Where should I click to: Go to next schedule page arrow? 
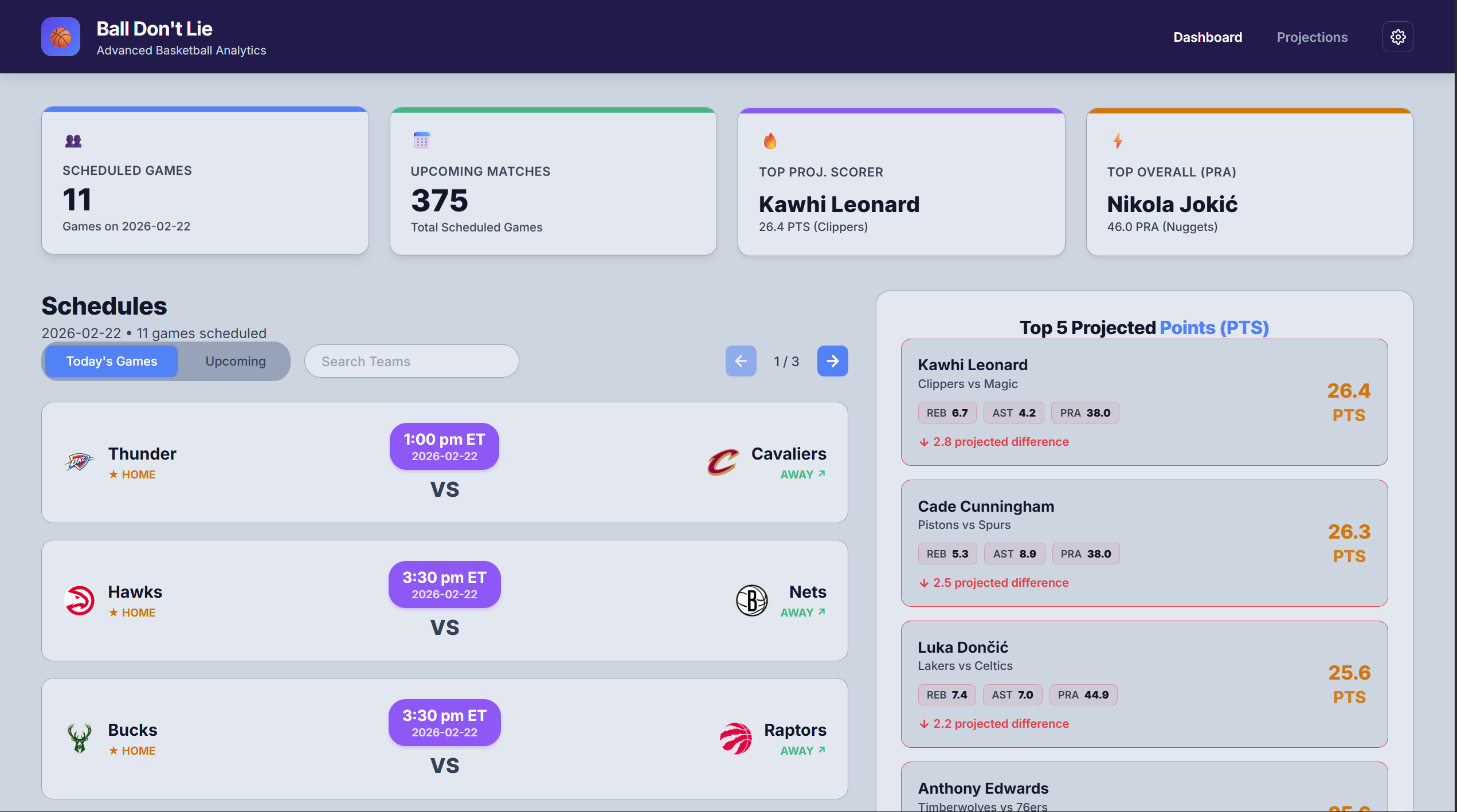832,361
